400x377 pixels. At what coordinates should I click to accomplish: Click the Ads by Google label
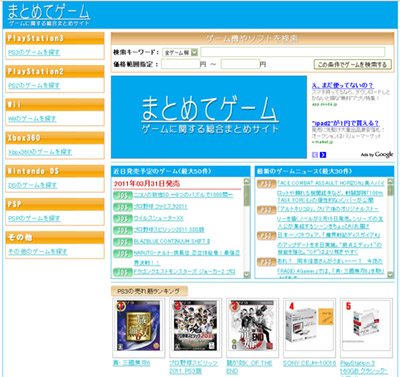[x=377, y=155]
